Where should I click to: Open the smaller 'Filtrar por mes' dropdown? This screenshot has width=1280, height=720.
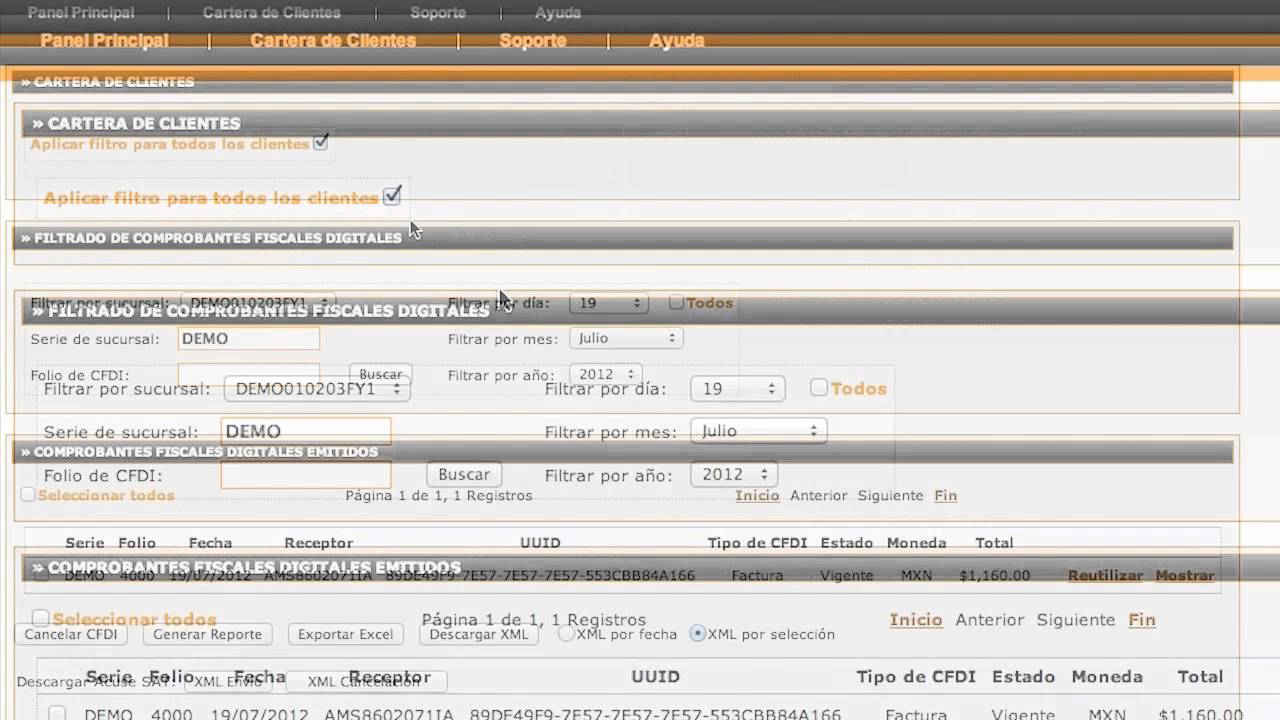click(626, 339)
